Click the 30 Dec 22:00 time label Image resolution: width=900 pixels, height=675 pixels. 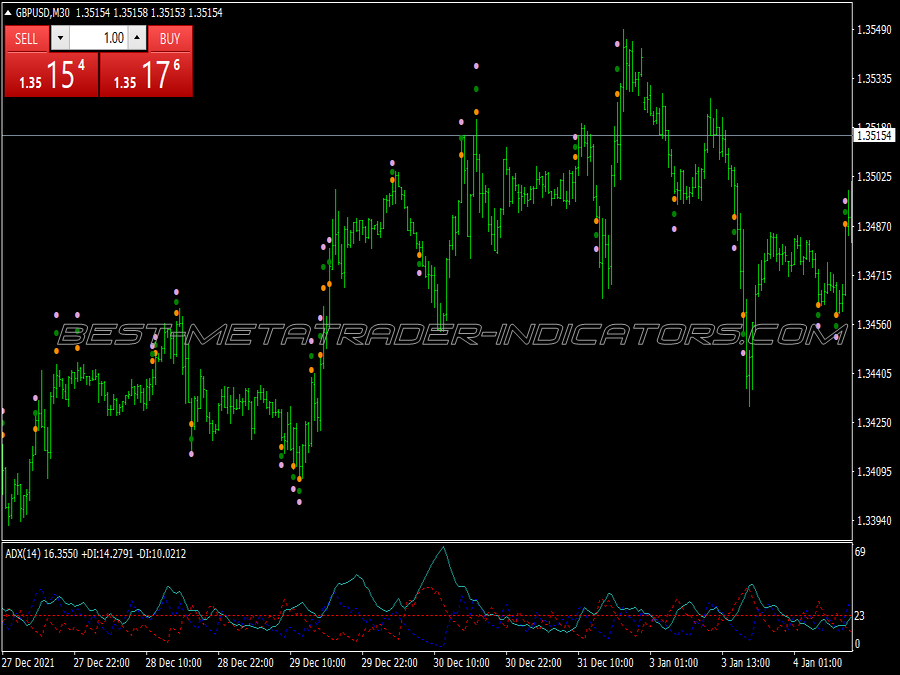click(x=533, y=662)
